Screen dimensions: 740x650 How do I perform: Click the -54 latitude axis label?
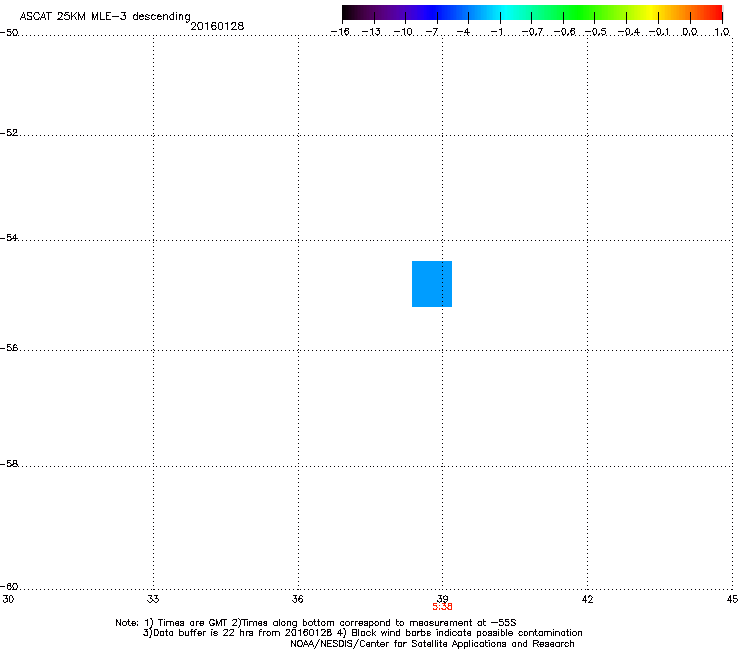click(9, 237)
